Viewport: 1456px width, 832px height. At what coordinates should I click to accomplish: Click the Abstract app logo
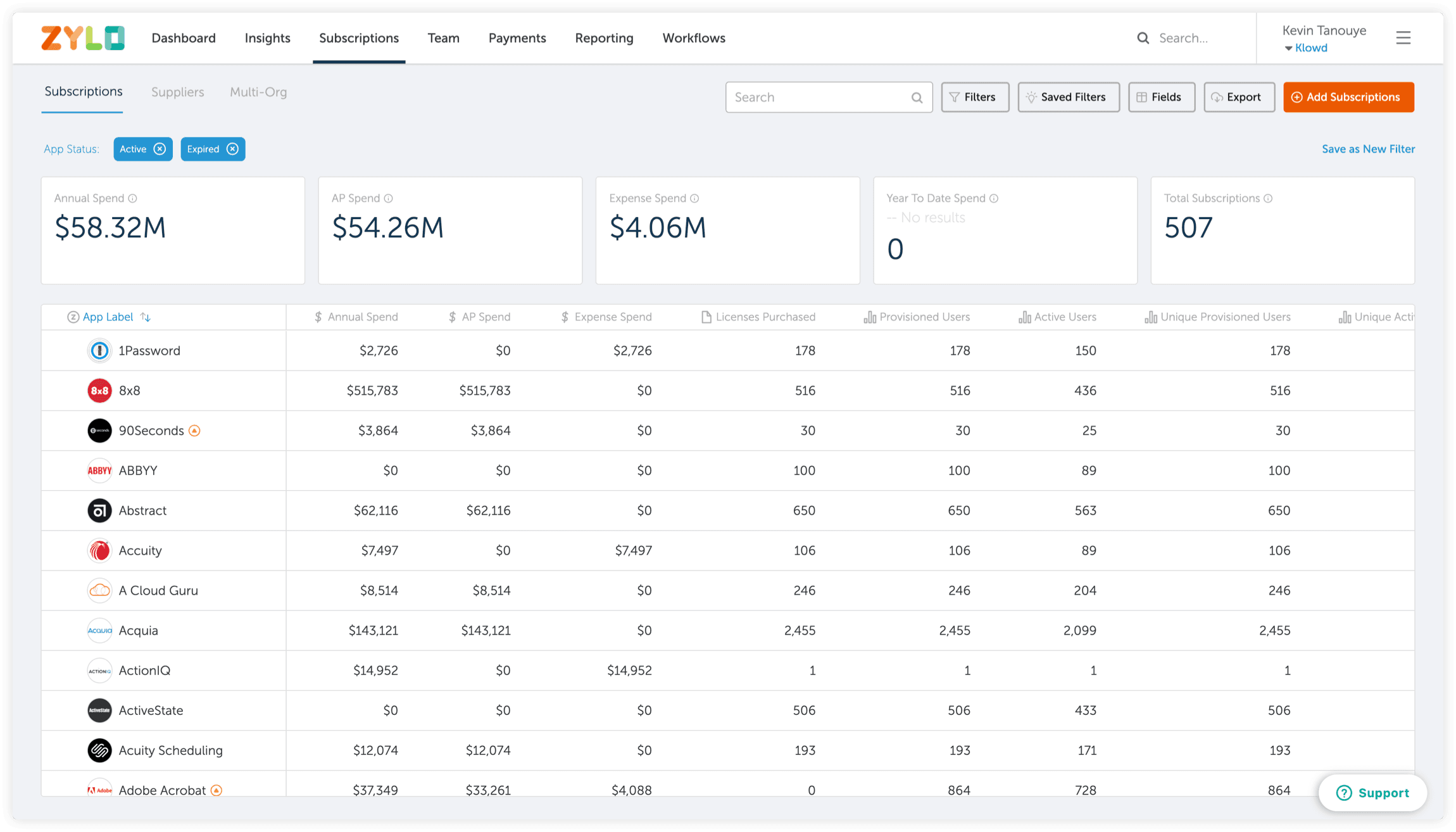[x=99, y=510]
